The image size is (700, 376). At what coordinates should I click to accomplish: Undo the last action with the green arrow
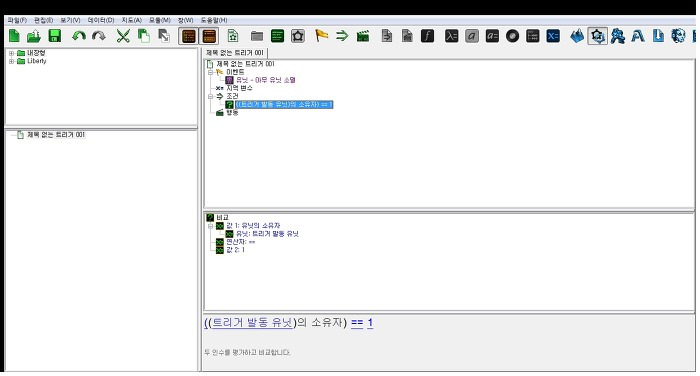79,36
